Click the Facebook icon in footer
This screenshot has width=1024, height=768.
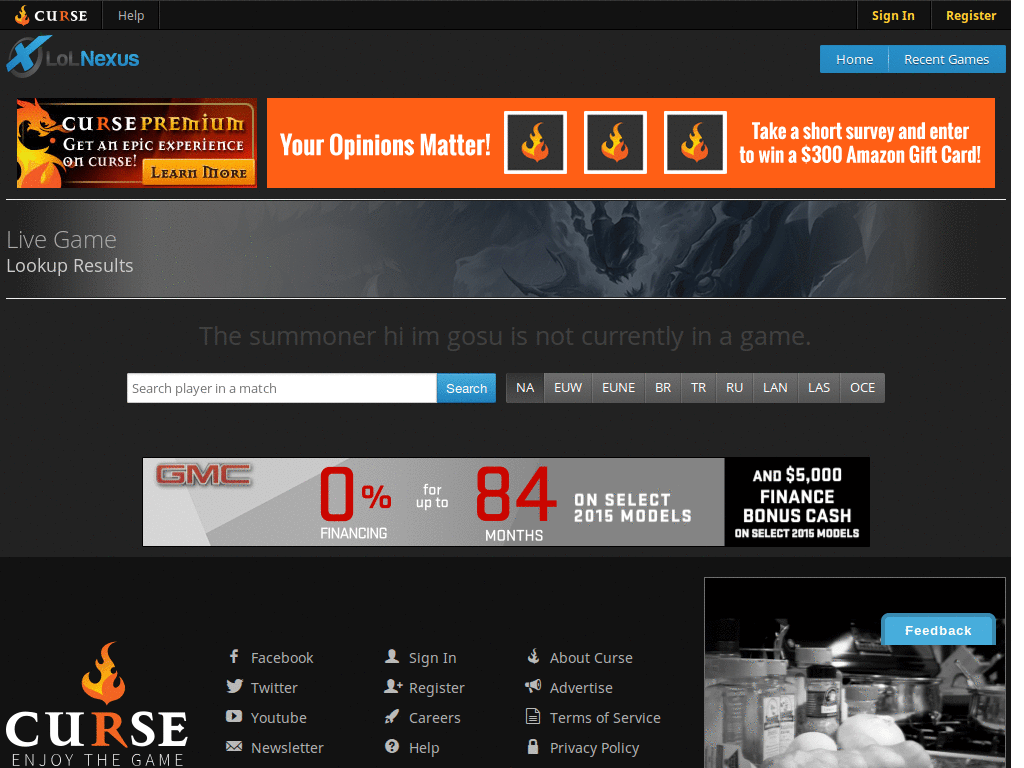(x=234, y=656)
